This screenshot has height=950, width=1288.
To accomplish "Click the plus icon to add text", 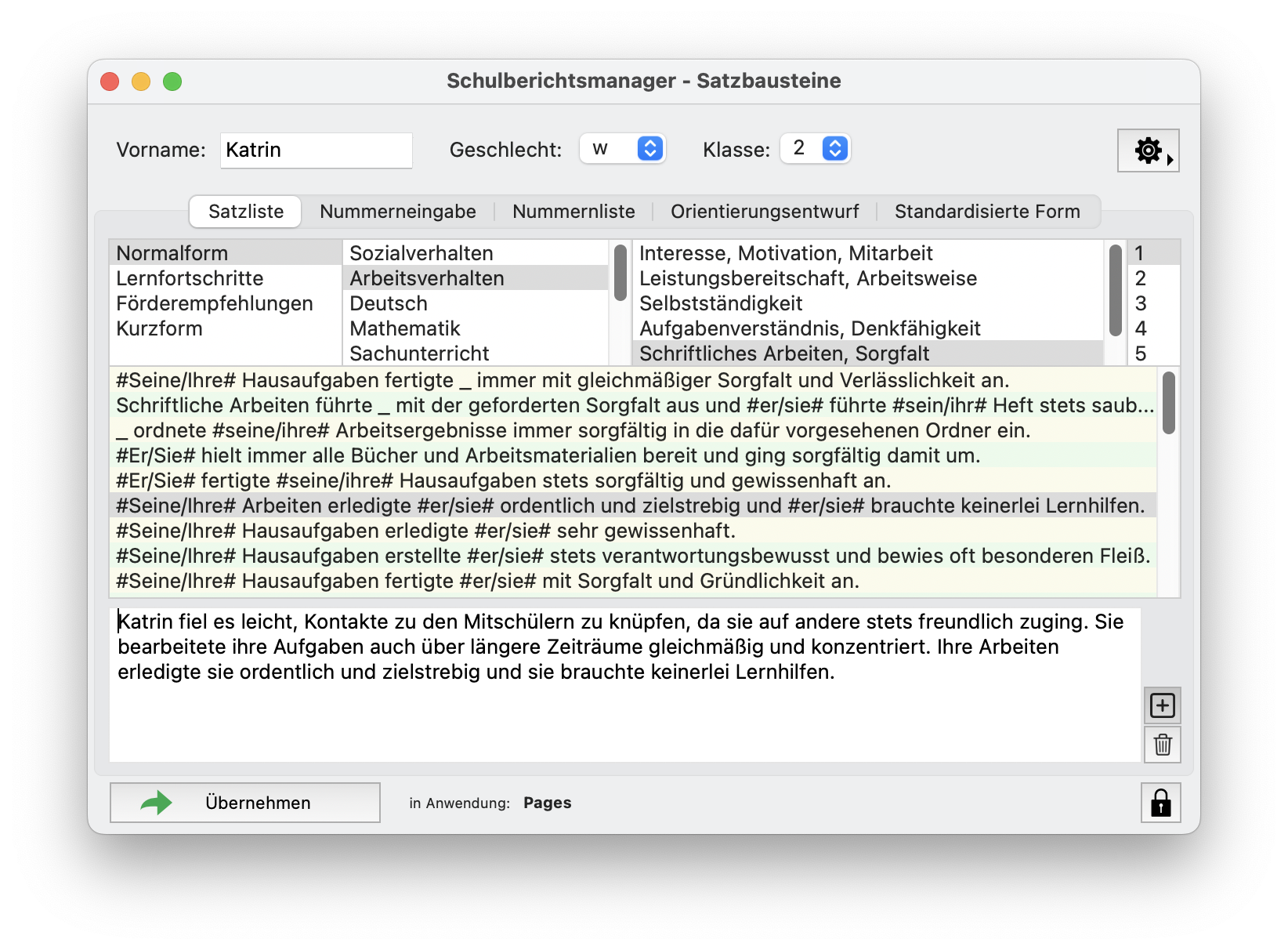I will coord(1162,705).
